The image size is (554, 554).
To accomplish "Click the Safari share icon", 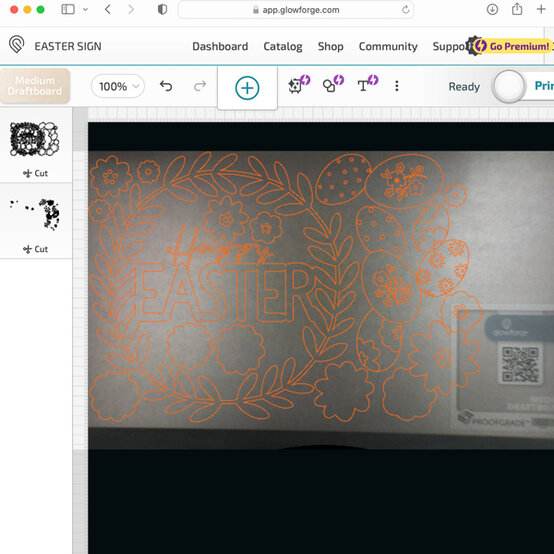I will (x=517, y=9).
